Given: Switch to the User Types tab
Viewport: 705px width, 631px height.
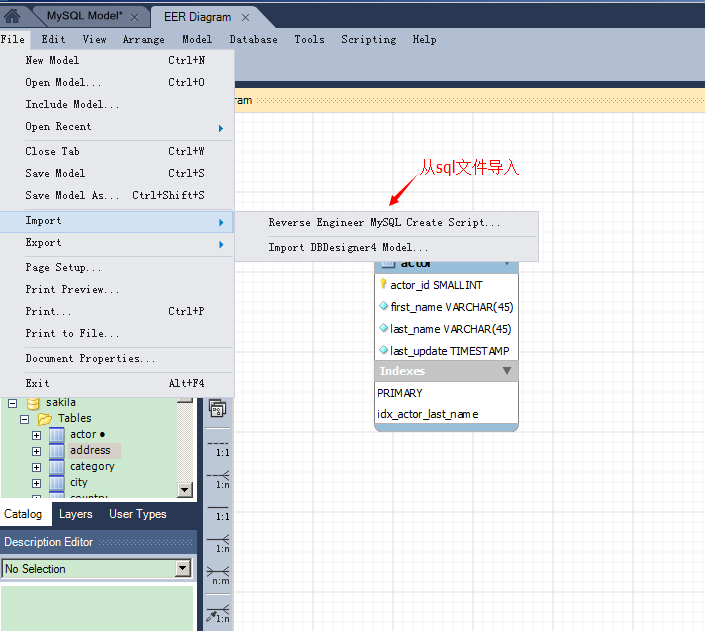Looking at the screenshot, I should point(138,514).
